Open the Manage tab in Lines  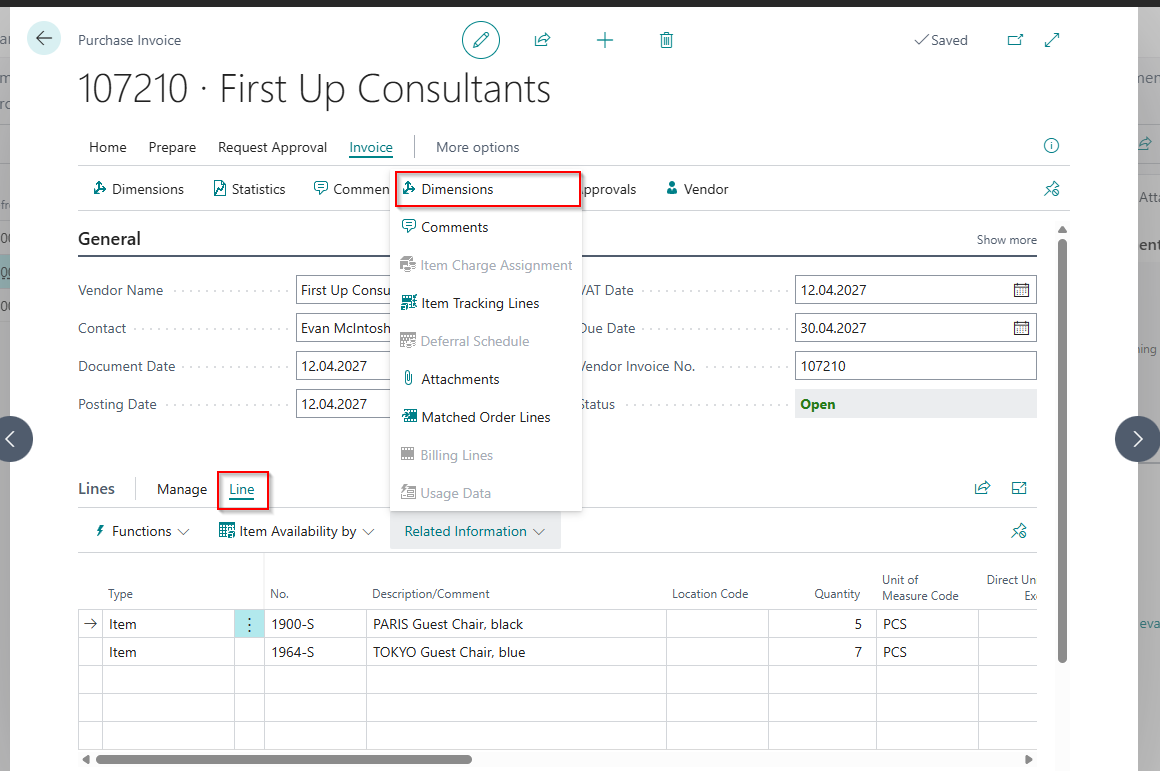click(x=182, y=489)
